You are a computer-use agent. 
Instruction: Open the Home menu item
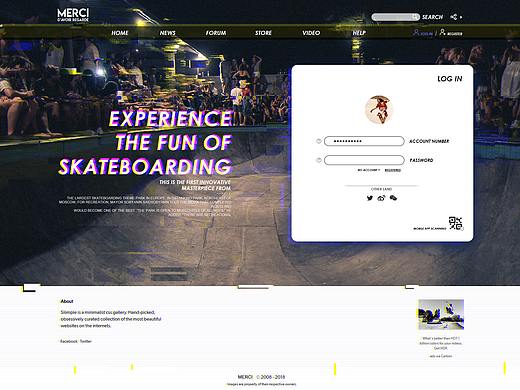tap(120, 33)
